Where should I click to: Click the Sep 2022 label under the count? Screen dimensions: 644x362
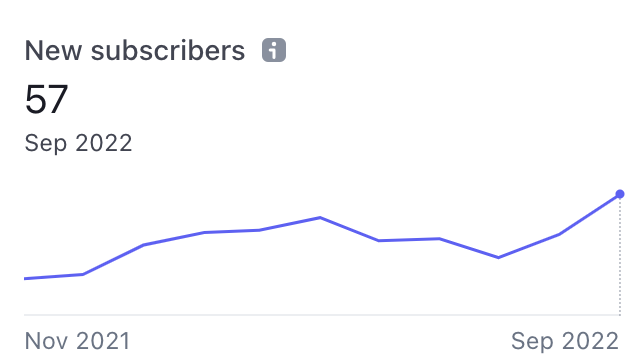(x=78, y=143)
